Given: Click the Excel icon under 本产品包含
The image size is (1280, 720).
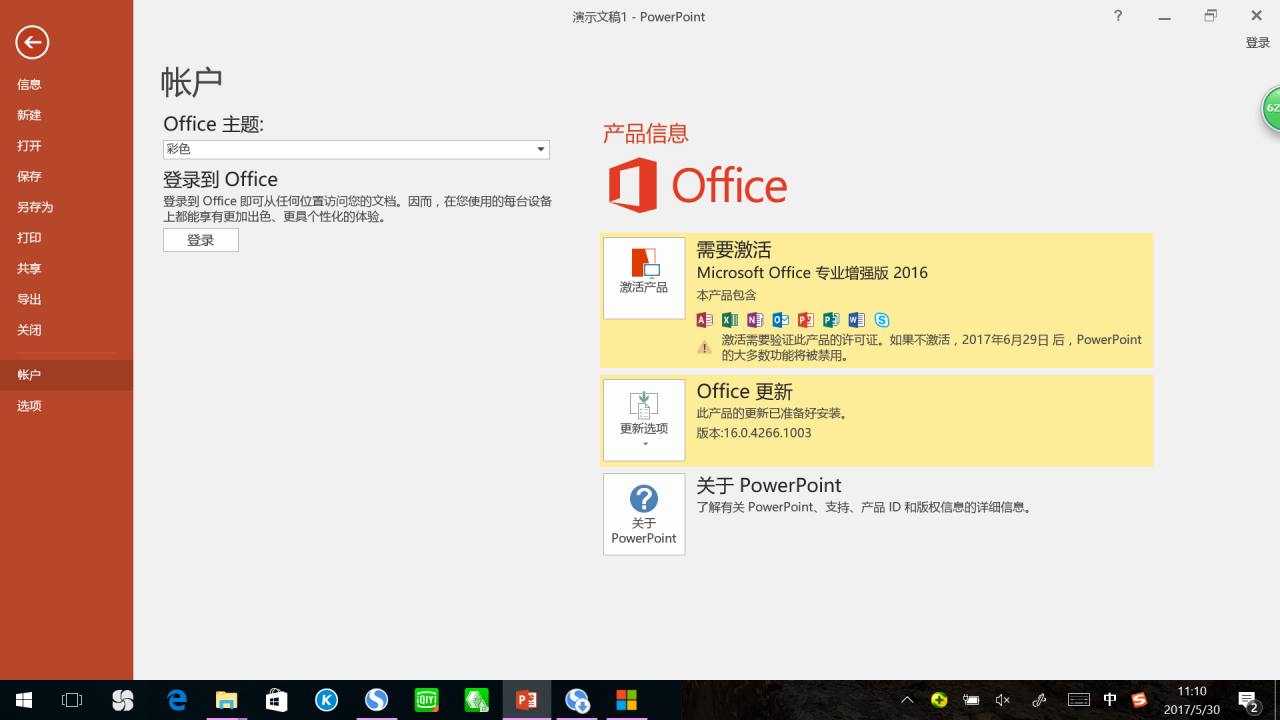Looking at the screenshot, I should pyautogui.click(x=729, y=319).
